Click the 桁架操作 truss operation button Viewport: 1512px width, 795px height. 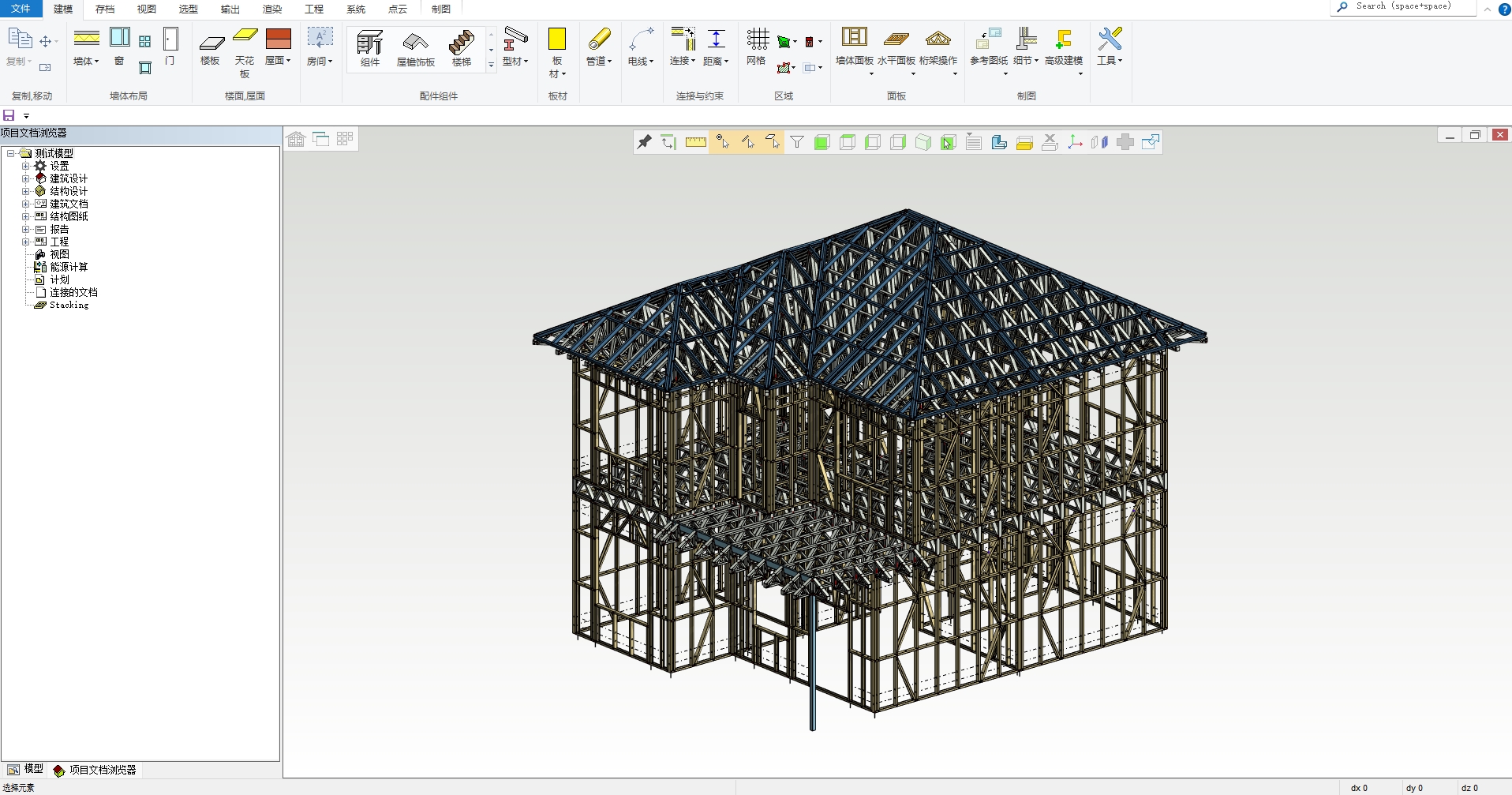[938, 51]
